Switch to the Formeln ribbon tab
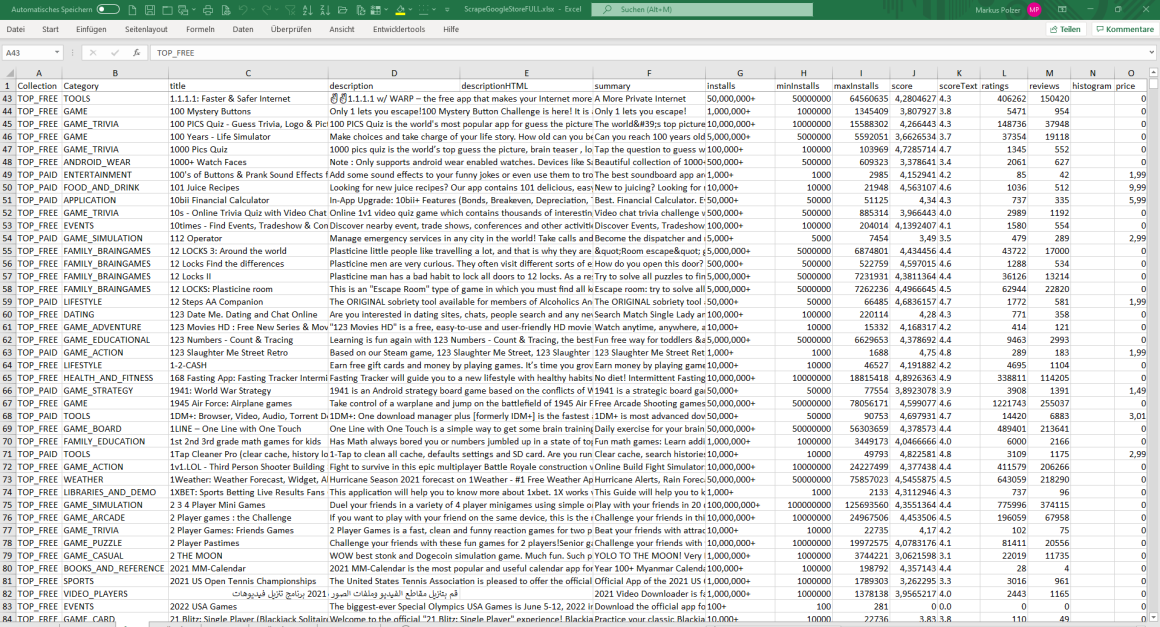The height and width of the screenshot is (627, 1160). (200, 30)
